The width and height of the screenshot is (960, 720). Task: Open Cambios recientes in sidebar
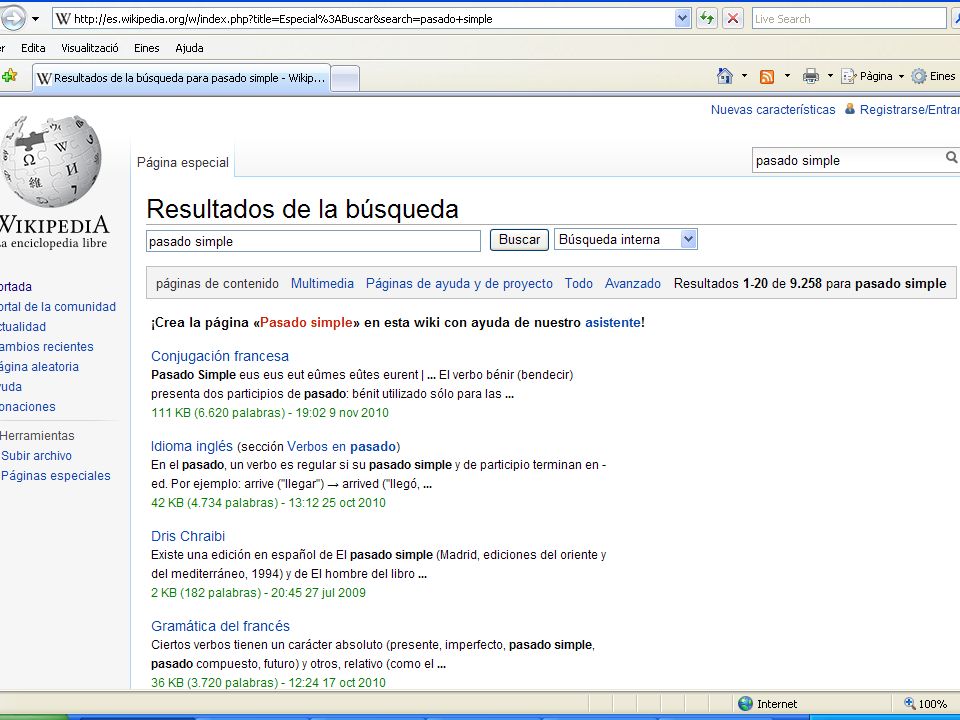(47, 347)
